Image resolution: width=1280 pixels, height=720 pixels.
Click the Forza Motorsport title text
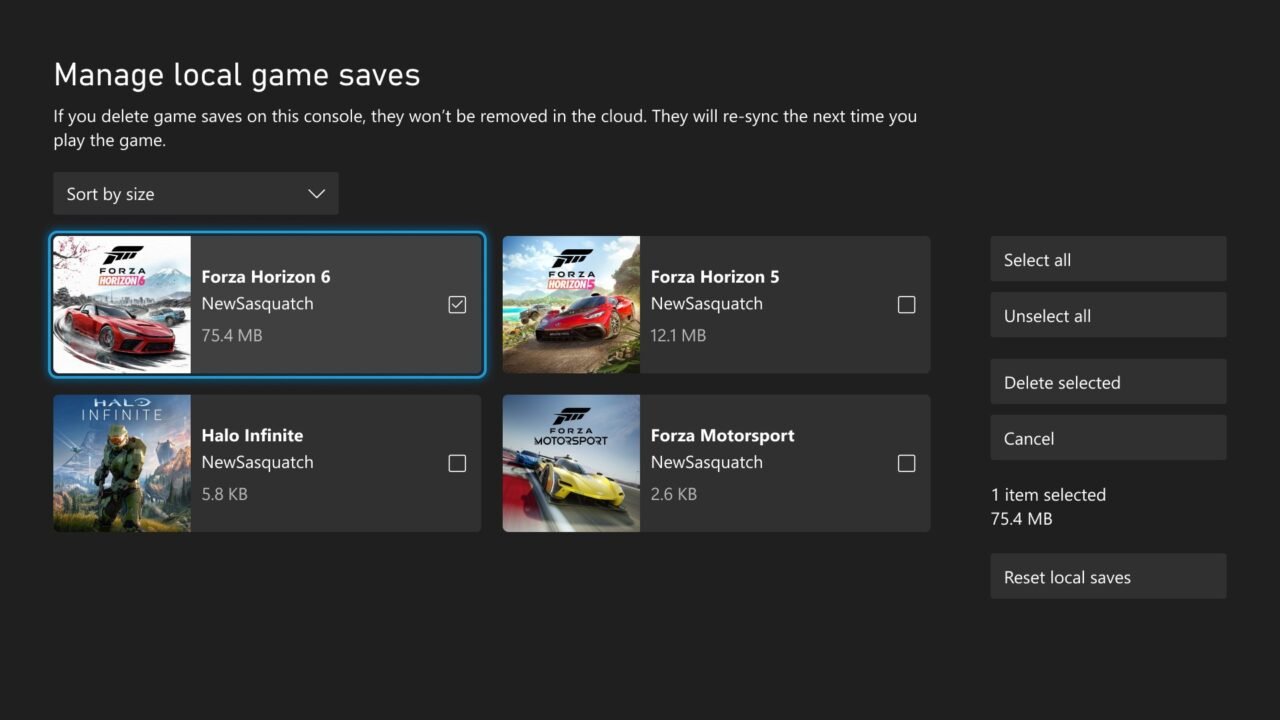click(x=723, y=435)
